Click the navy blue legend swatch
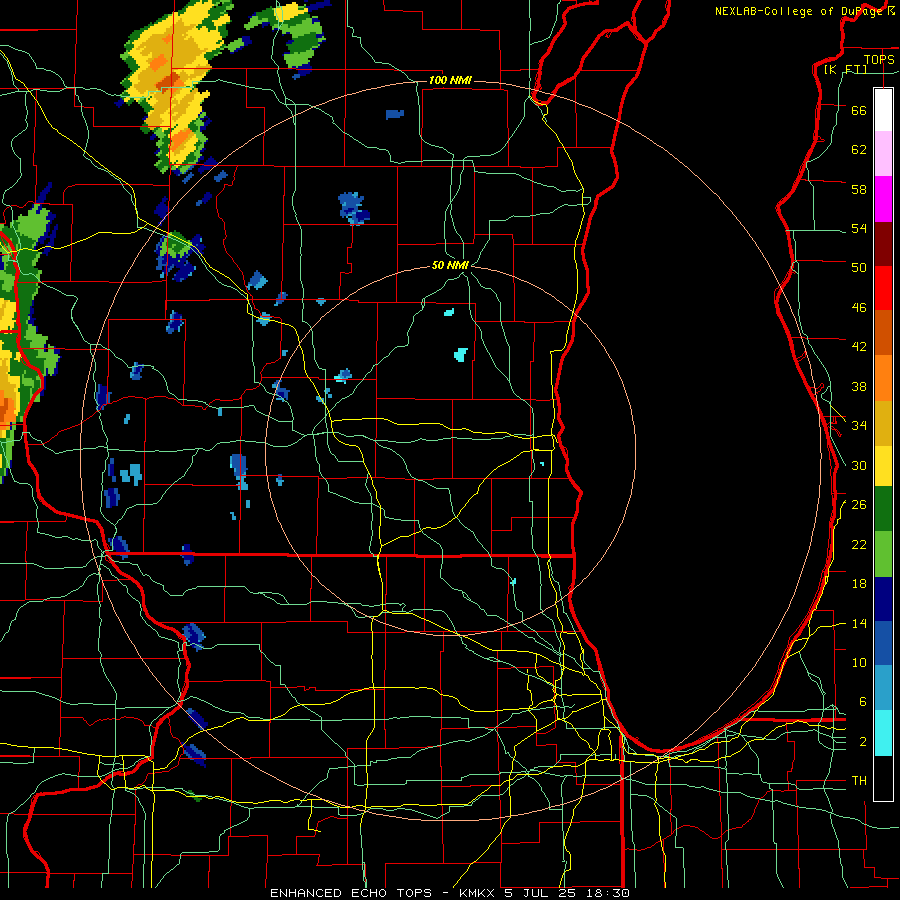Viewport: 900px width, 900px height. 883,599
